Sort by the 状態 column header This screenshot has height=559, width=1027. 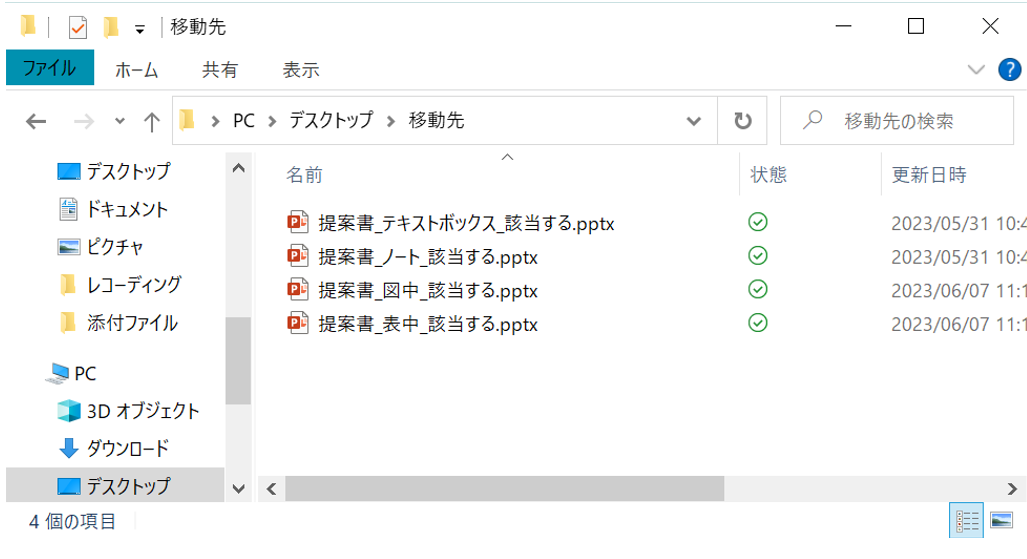point(768,175)
